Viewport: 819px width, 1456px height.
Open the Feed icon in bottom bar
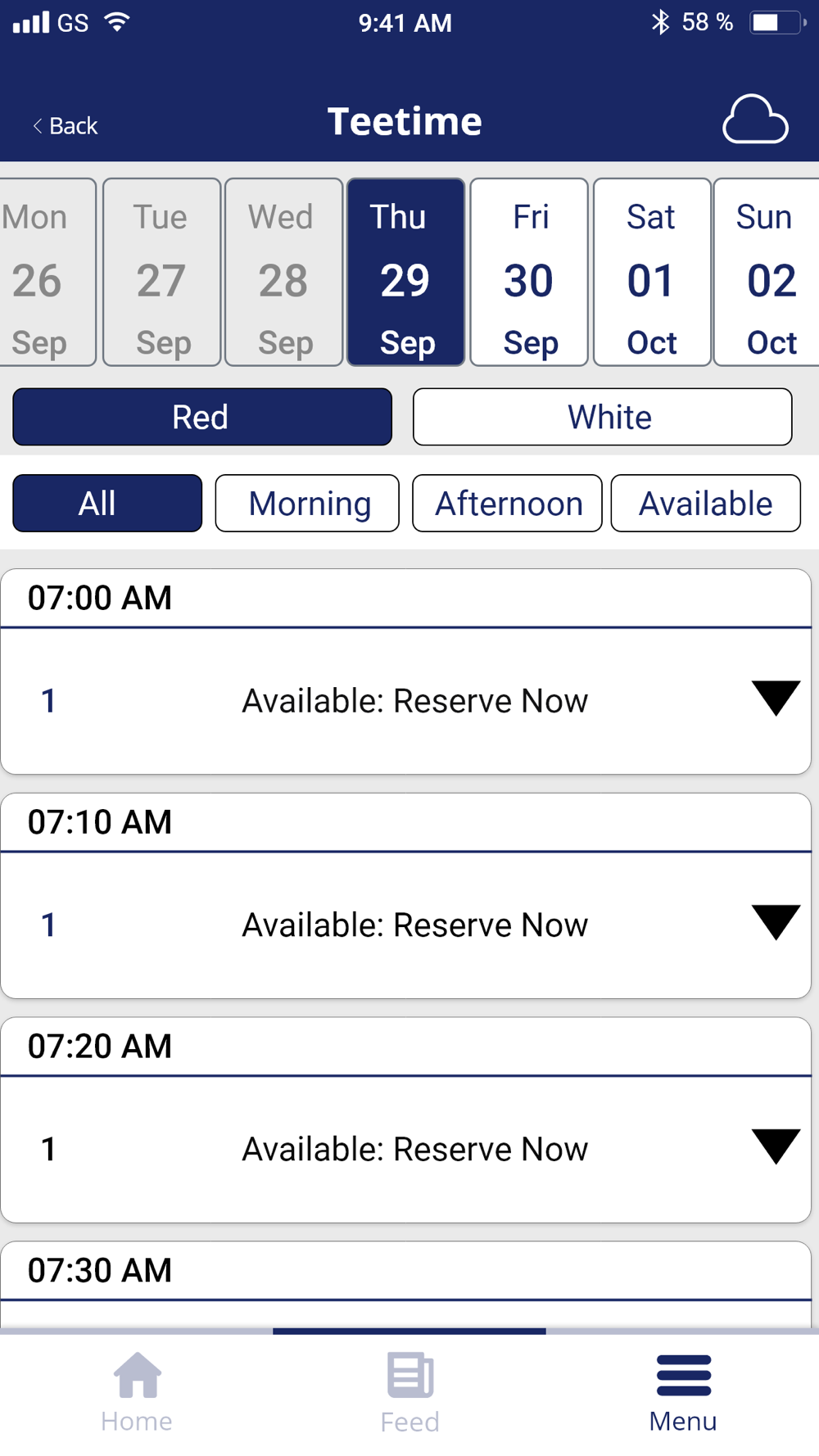click(x=409, y=1390)
